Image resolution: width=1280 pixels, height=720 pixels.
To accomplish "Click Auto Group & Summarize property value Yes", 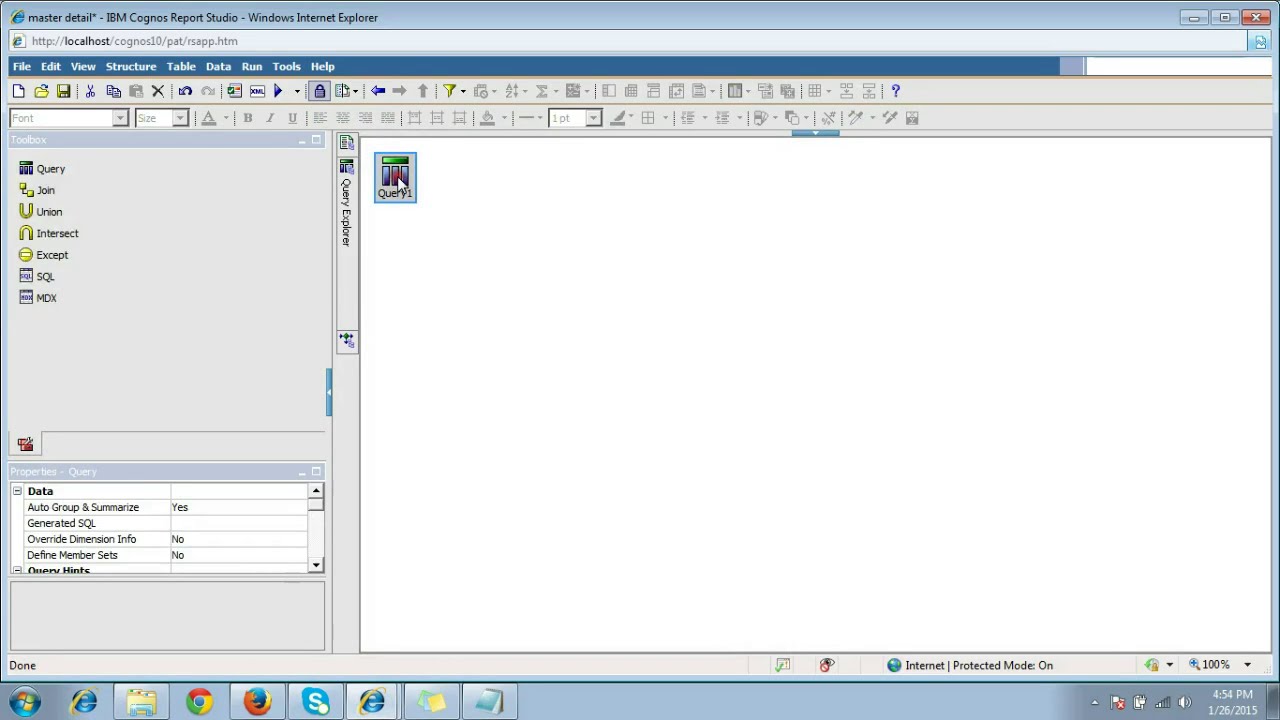I will [239, 507].
